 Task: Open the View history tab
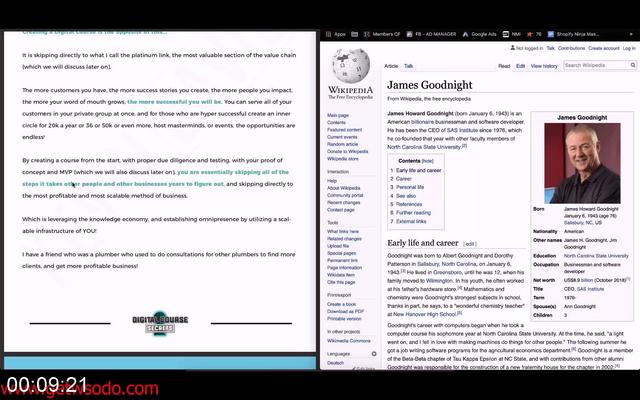[544, 66]
